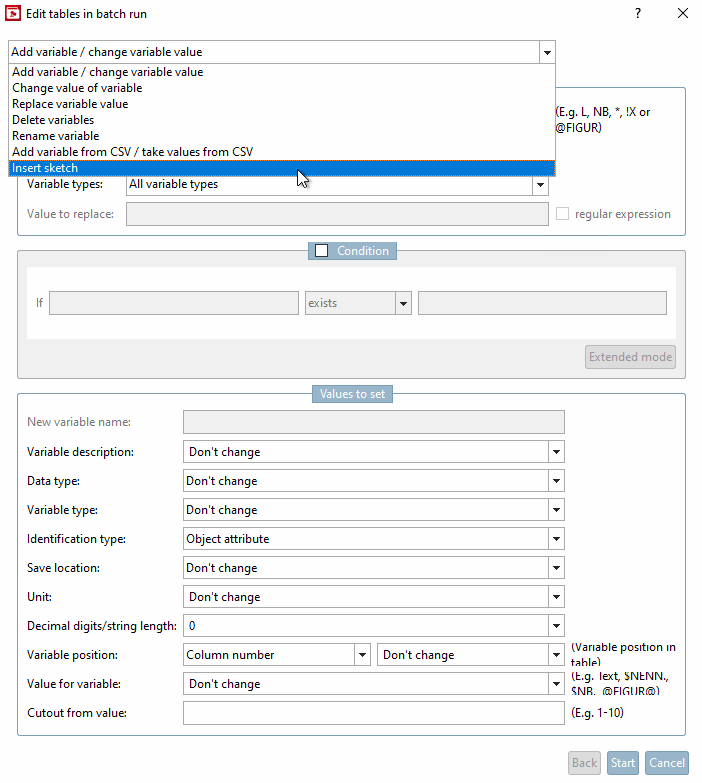Enable the Condition checkbox
Image resolution: width=702 pixels, height=783 pixels.
point(322,251)
